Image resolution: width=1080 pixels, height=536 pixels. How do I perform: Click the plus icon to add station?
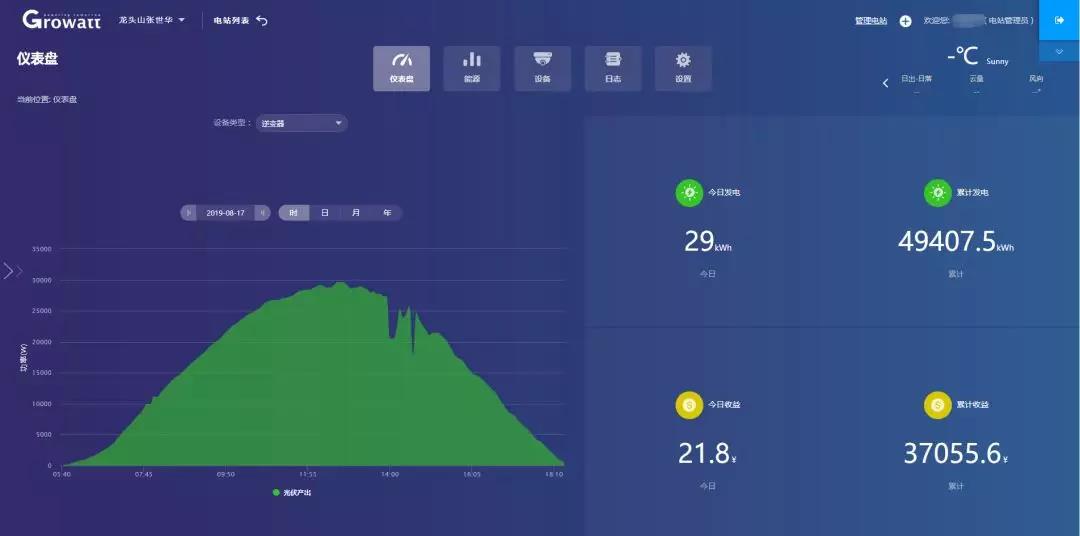(905, 21)
